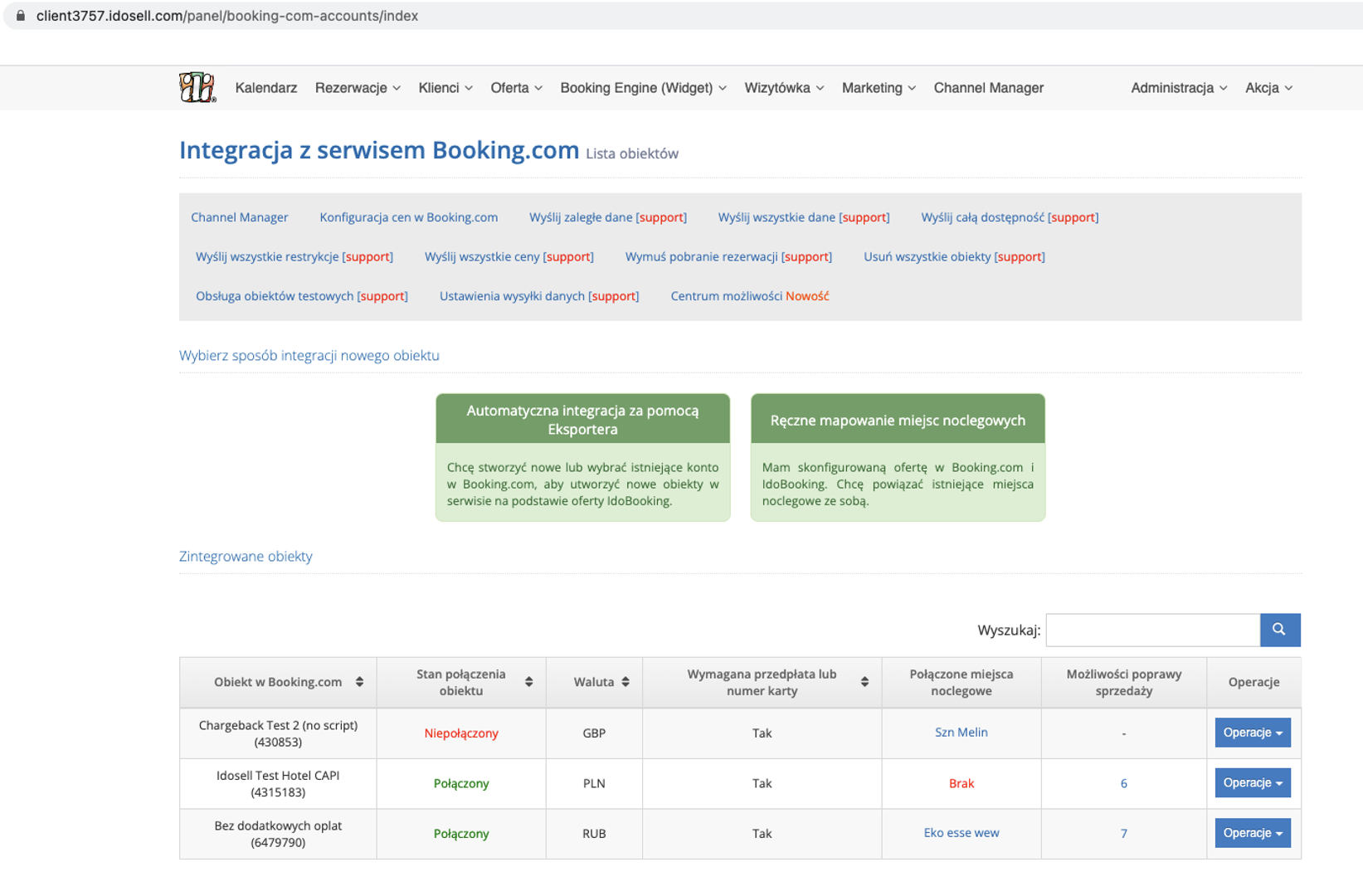Click Channel Manager link in gray panel
This screenshot has width=1363, height=896.
tap(240, 217)
